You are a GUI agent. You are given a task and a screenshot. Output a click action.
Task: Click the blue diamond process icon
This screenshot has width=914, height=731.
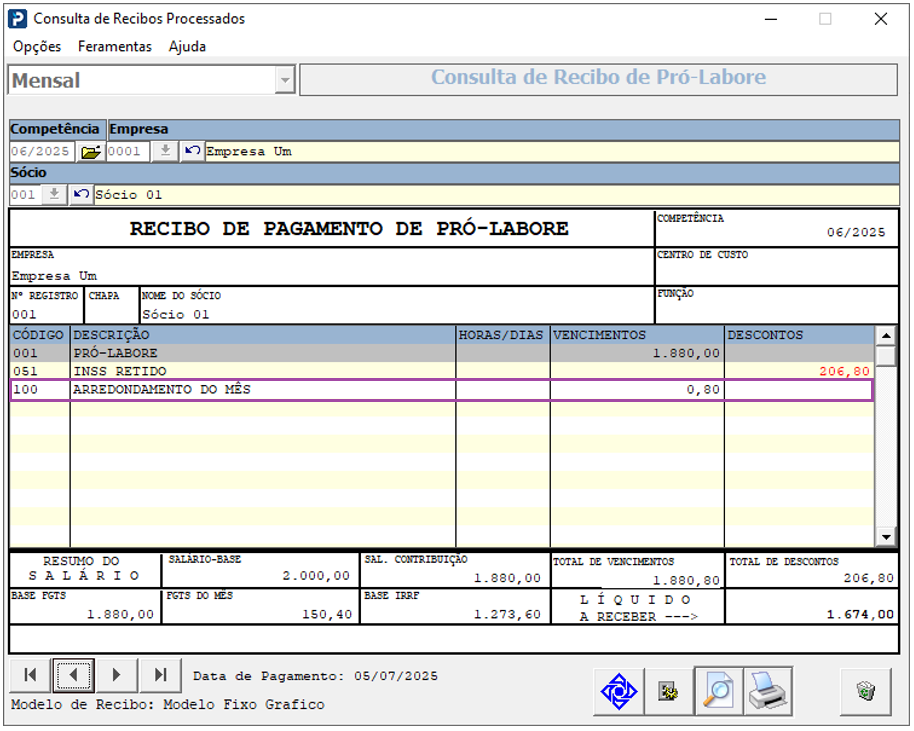click(618, 691)
